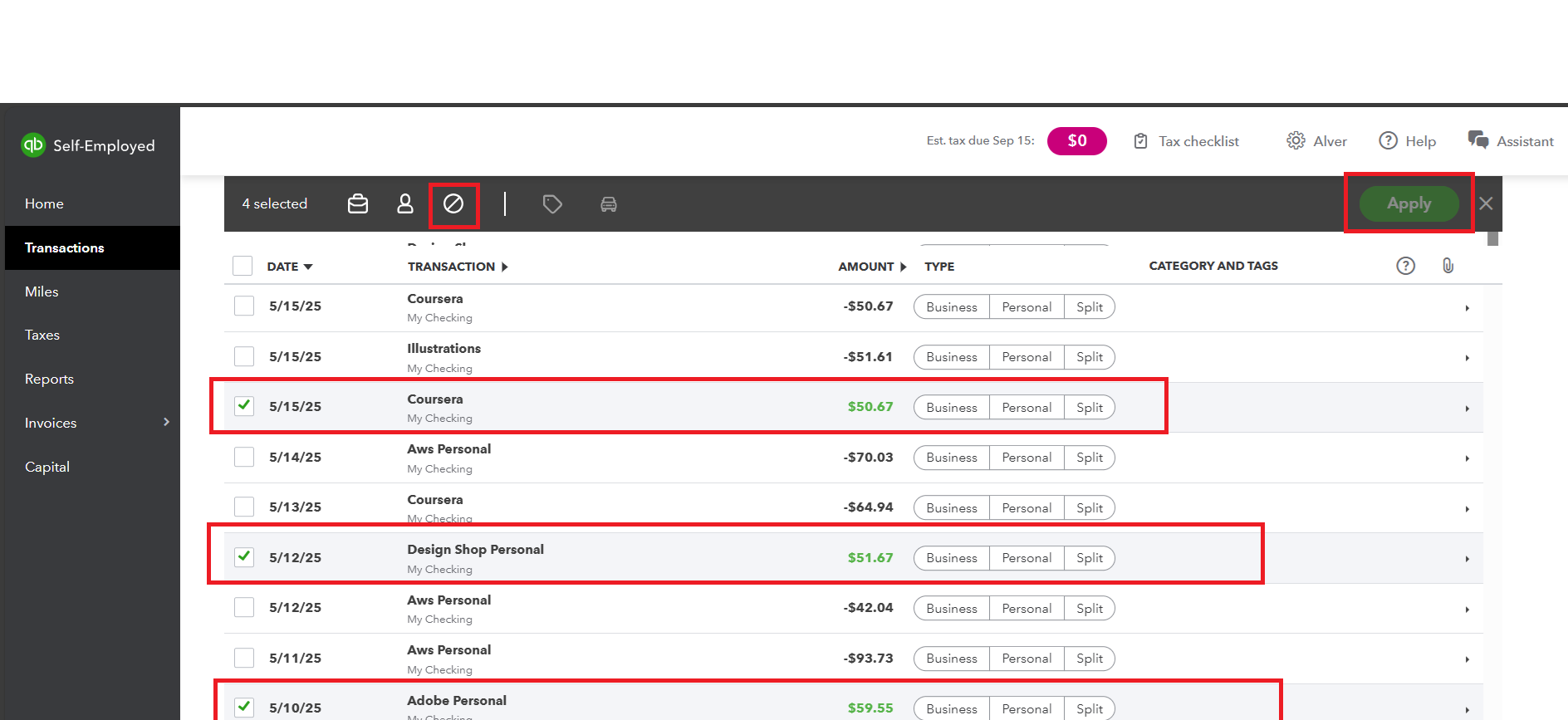Open settings gear next to Alver
The image size is (1568, 720).
click(x=1296, y=140)
